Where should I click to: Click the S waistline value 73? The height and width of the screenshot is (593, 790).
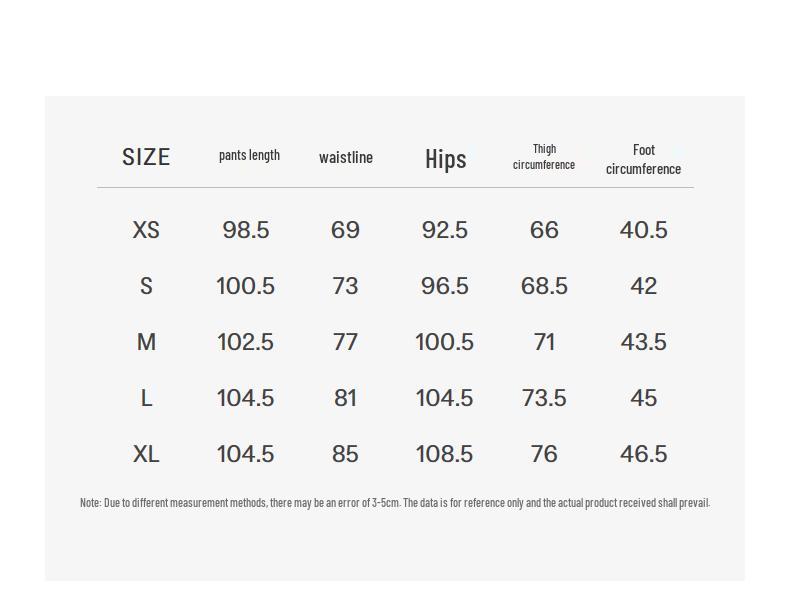pyautogui.click(x=345, y=286)
